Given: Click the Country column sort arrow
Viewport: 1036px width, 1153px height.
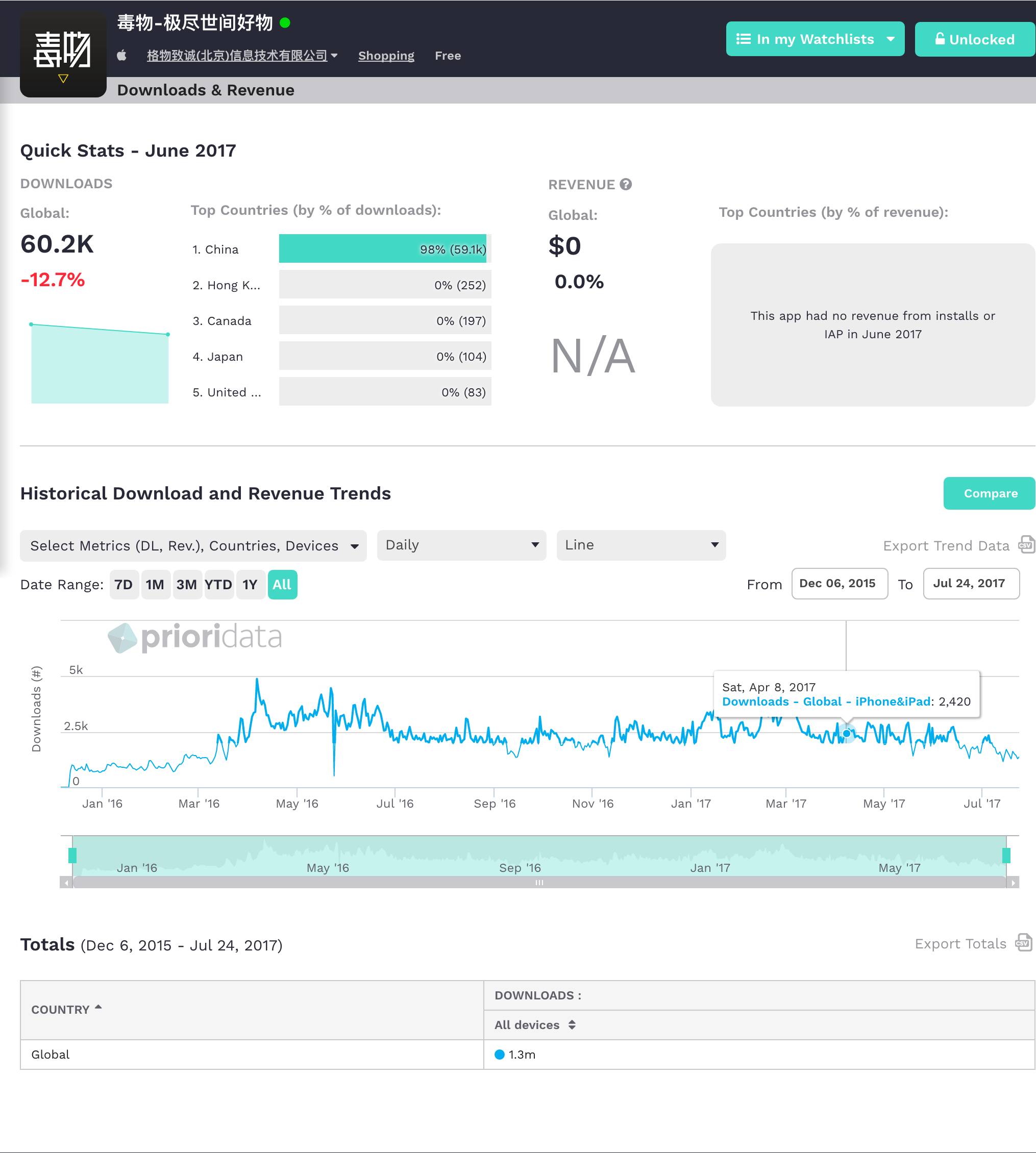Looking at the screenshot, I should click(98, 1007).
